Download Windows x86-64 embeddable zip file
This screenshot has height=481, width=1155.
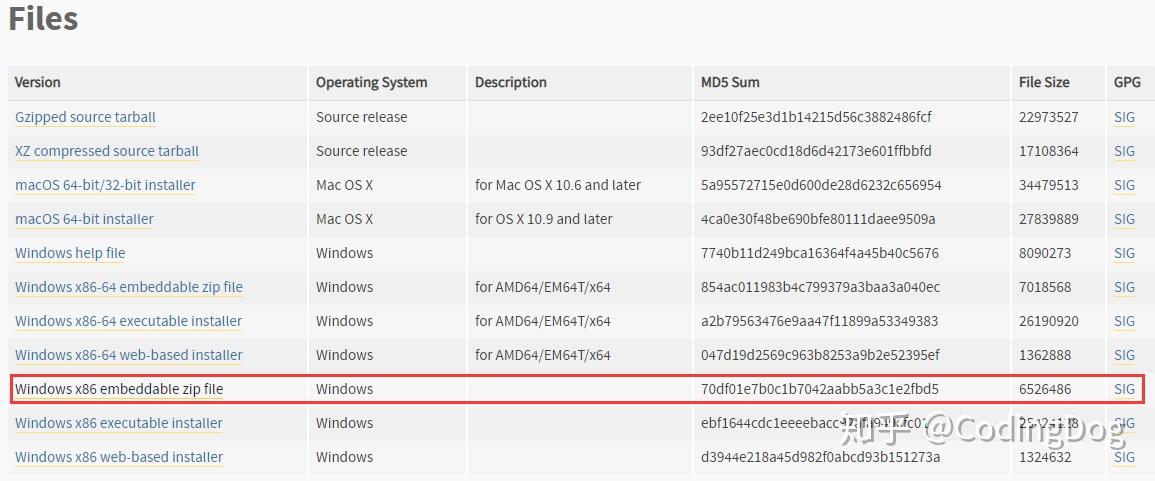click(129, 287)
